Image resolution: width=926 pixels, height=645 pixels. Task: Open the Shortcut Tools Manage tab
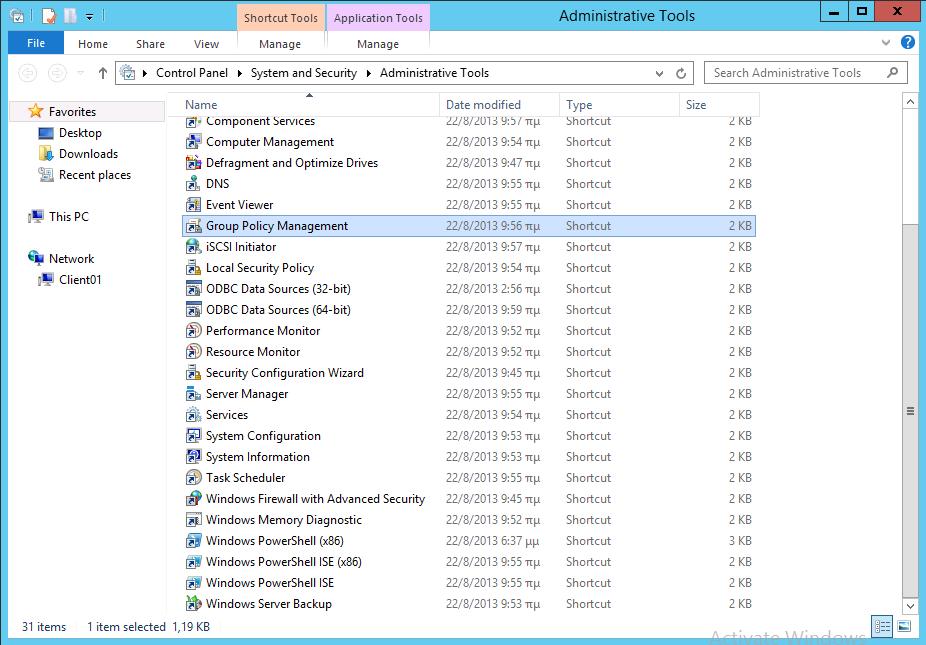tap(280, 44)
